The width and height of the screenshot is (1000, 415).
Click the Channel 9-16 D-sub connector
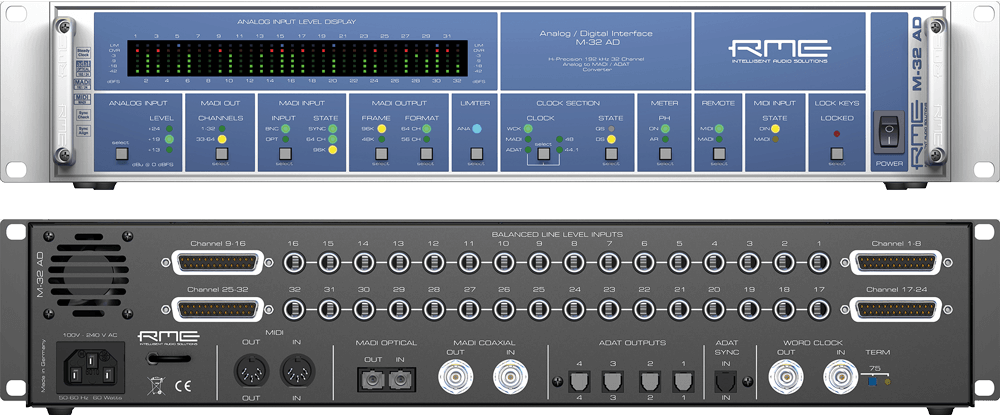219,264
